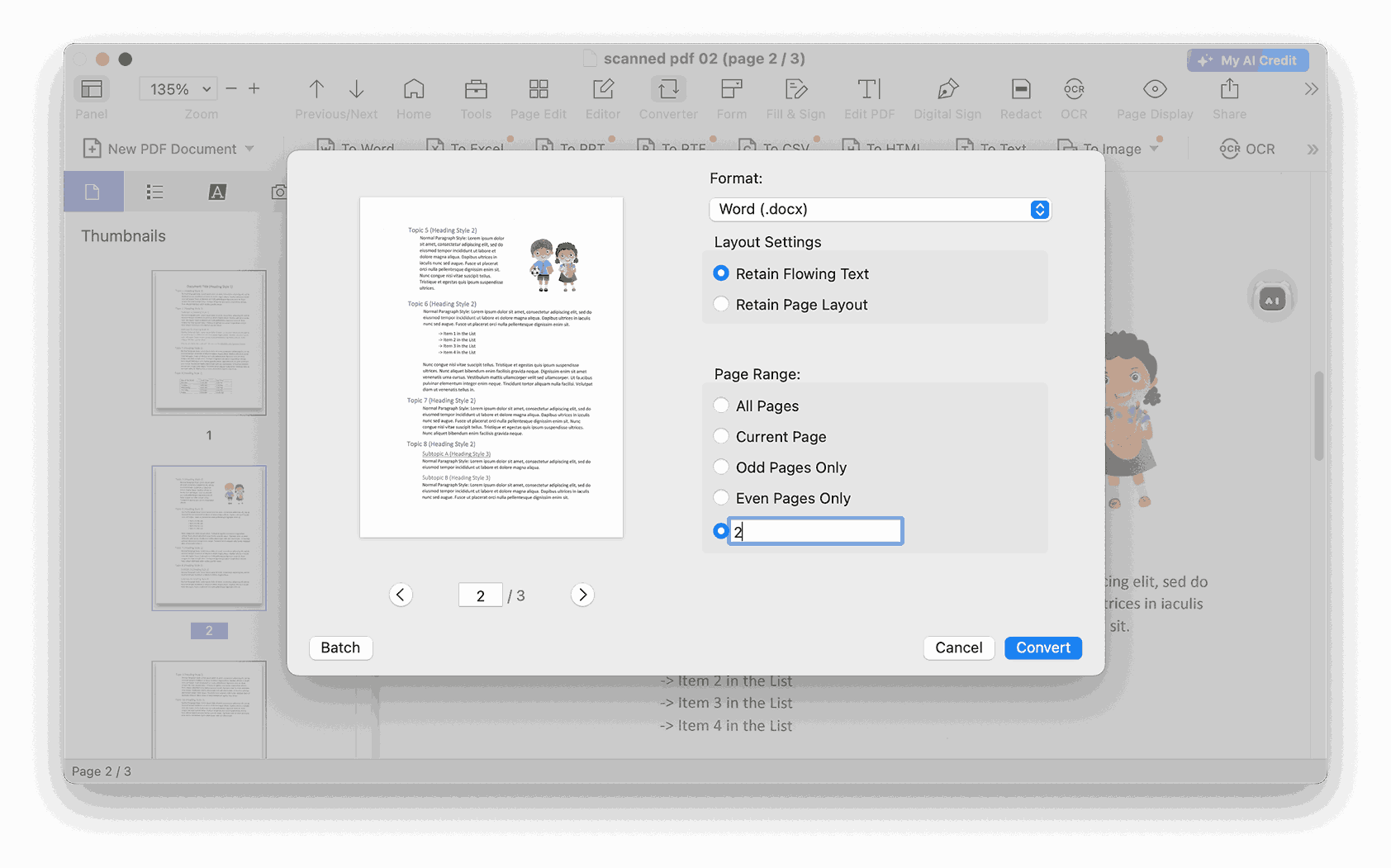The height and width of the screenshot is (868, 1391).
Task: Open the 135% zoom dropdown
Action: pos(179,88)
